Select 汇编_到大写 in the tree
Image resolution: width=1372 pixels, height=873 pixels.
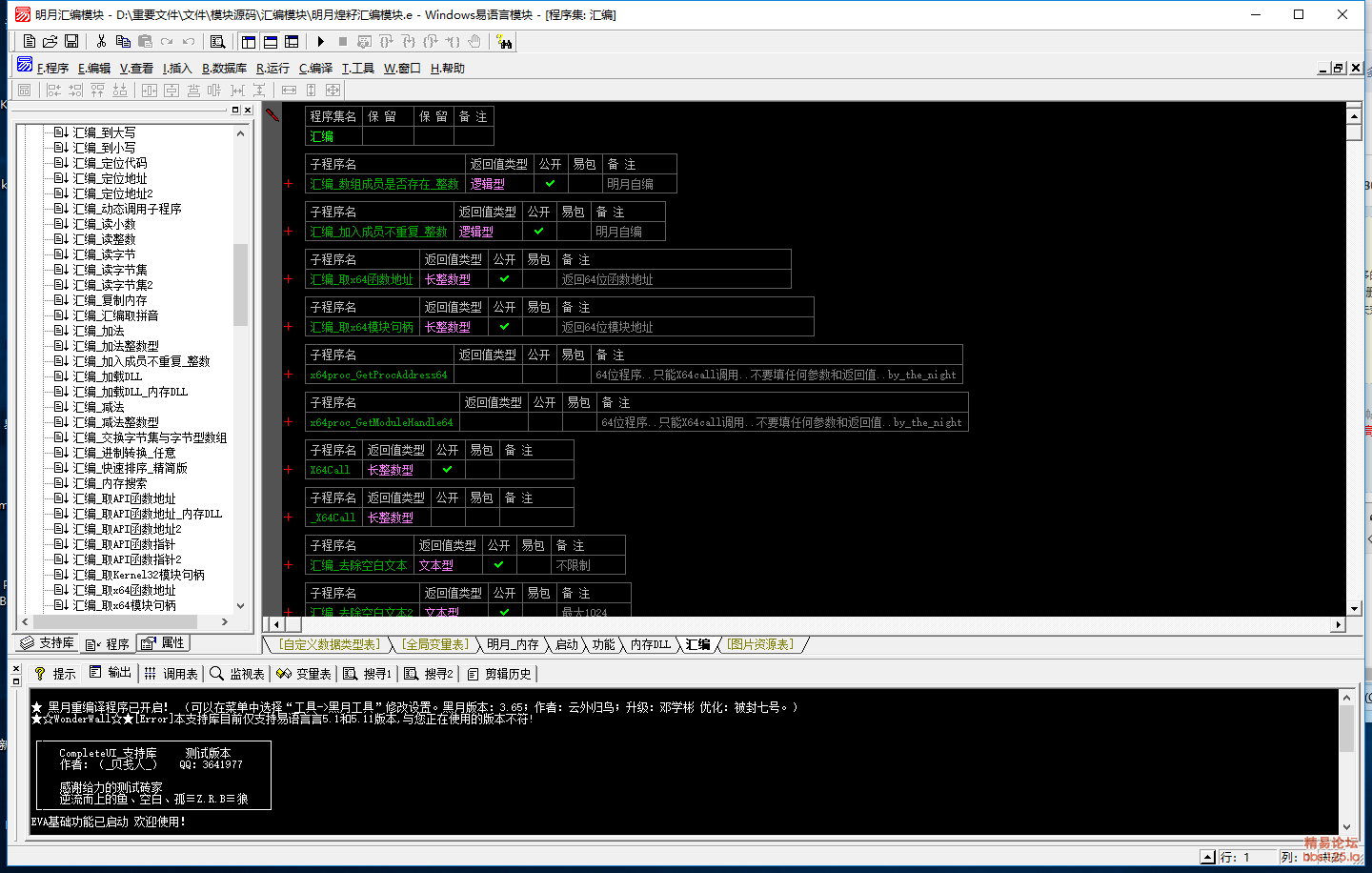(x=105, y=132)
